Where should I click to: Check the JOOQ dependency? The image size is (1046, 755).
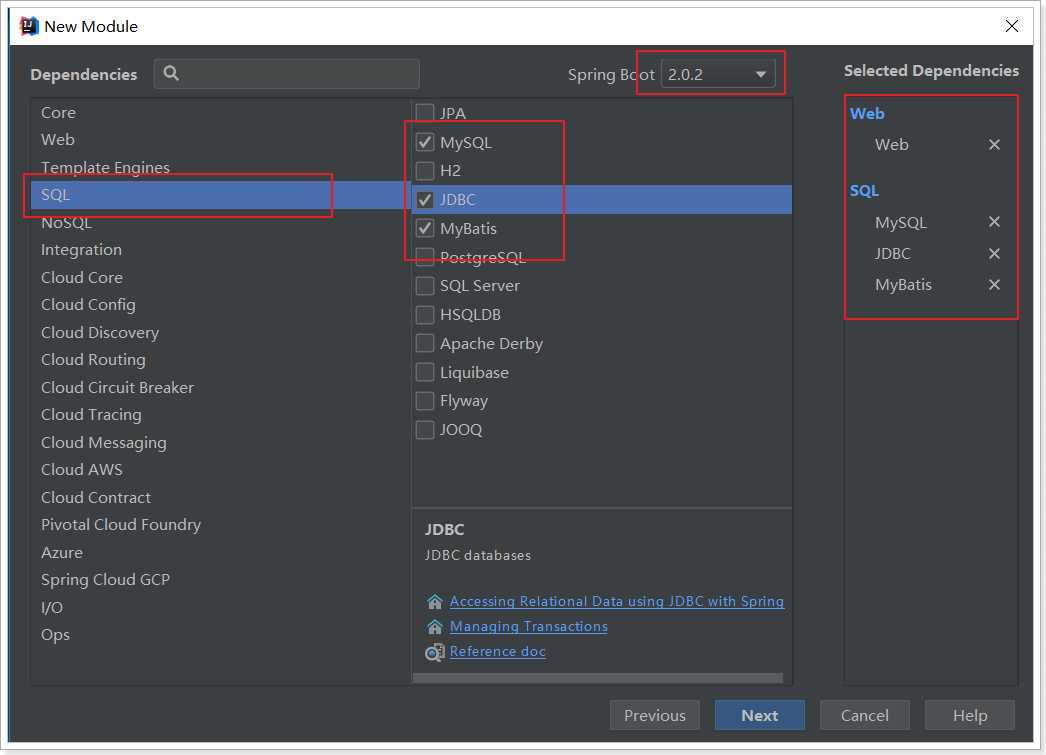tap(425, 430)
